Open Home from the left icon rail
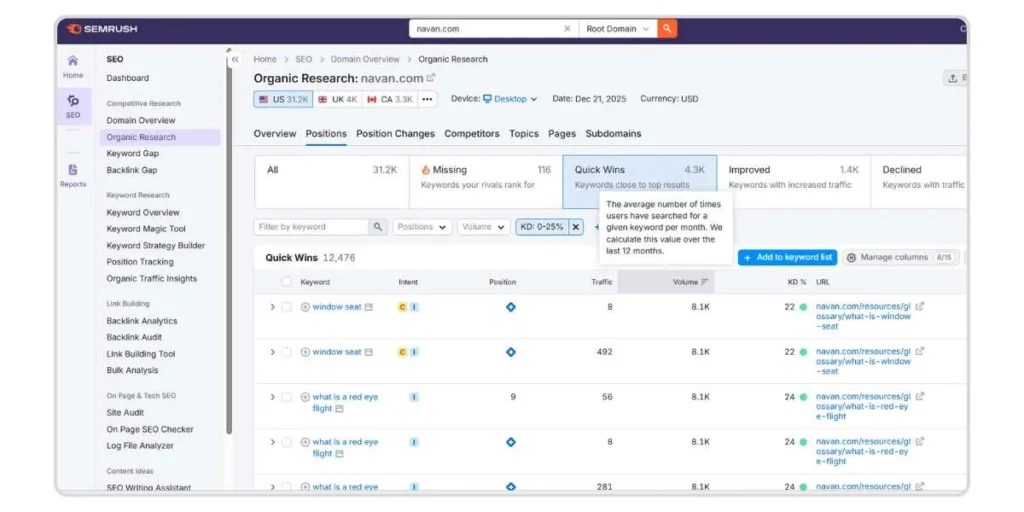Screen dimensions: 1024x512 click(x=73, y=67)
